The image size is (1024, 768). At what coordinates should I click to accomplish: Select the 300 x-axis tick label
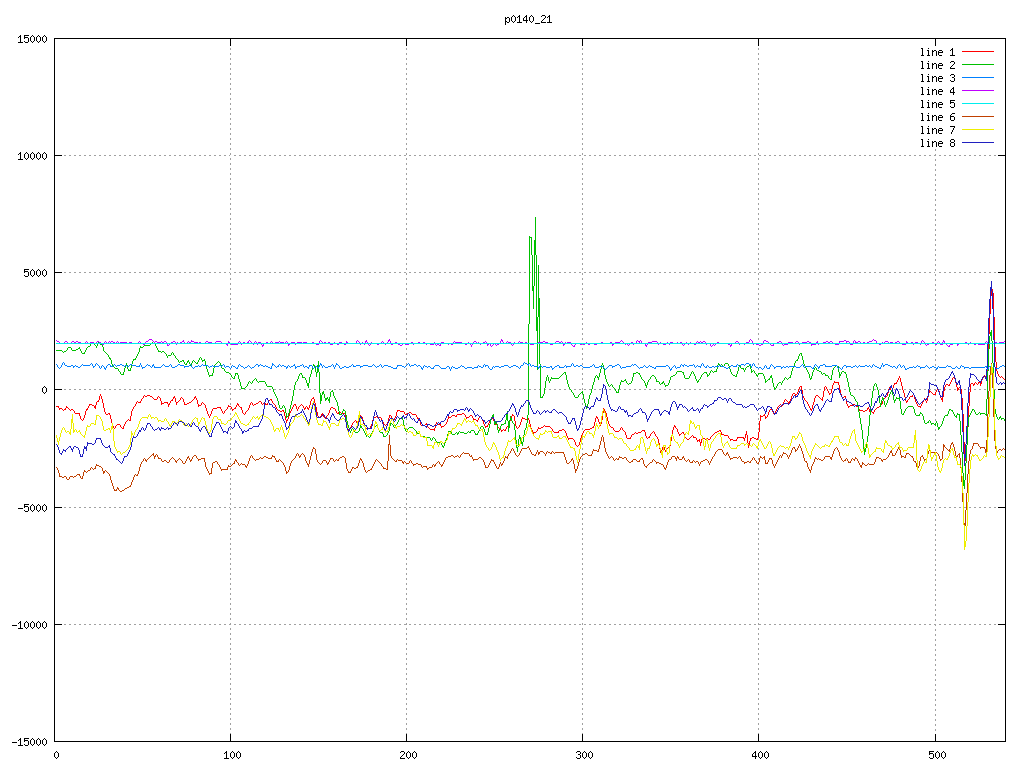tap(583, 754)
